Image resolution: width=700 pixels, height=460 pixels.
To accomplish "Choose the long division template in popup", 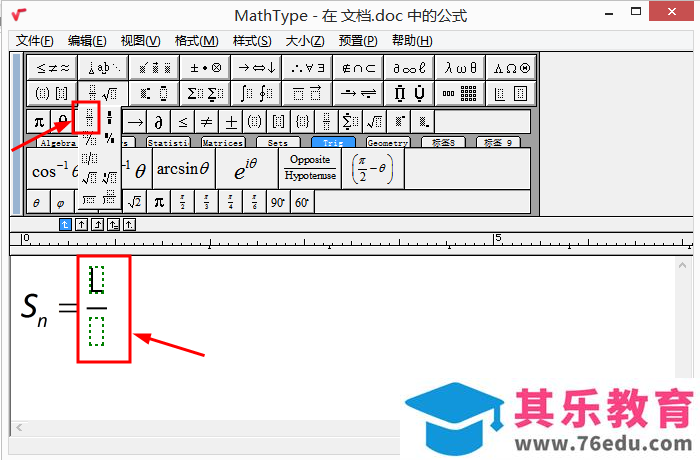I will tap(89, 198).
